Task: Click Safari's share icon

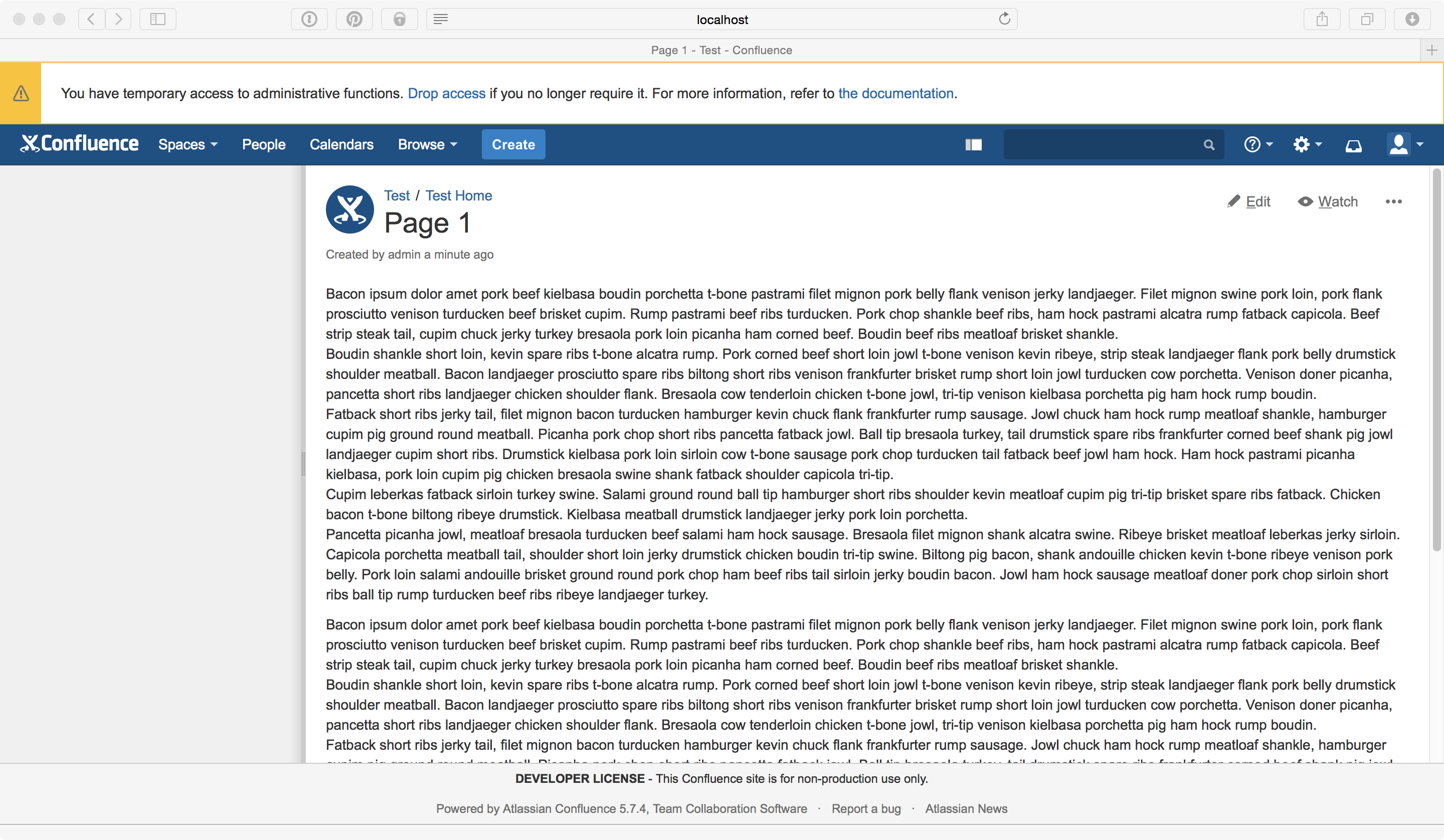Action: pyautogui.click(x=1321, y=20)
